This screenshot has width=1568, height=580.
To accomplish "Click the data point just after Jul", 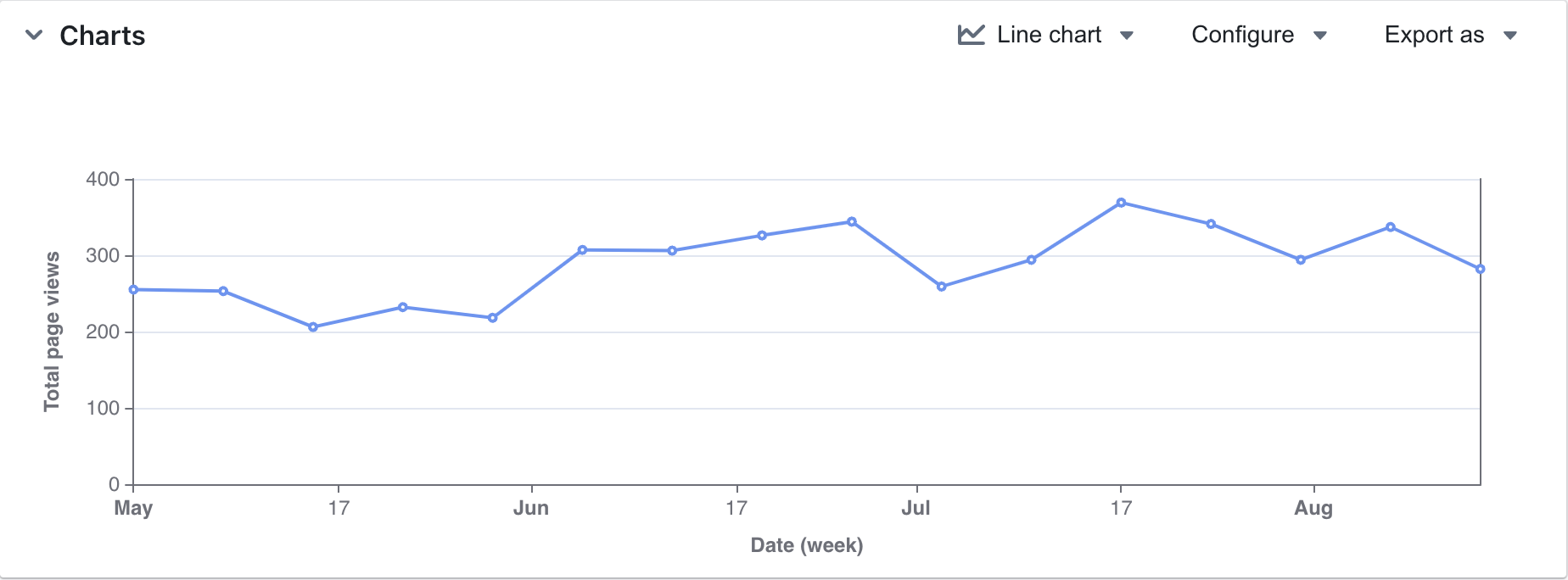I will 941,287.
